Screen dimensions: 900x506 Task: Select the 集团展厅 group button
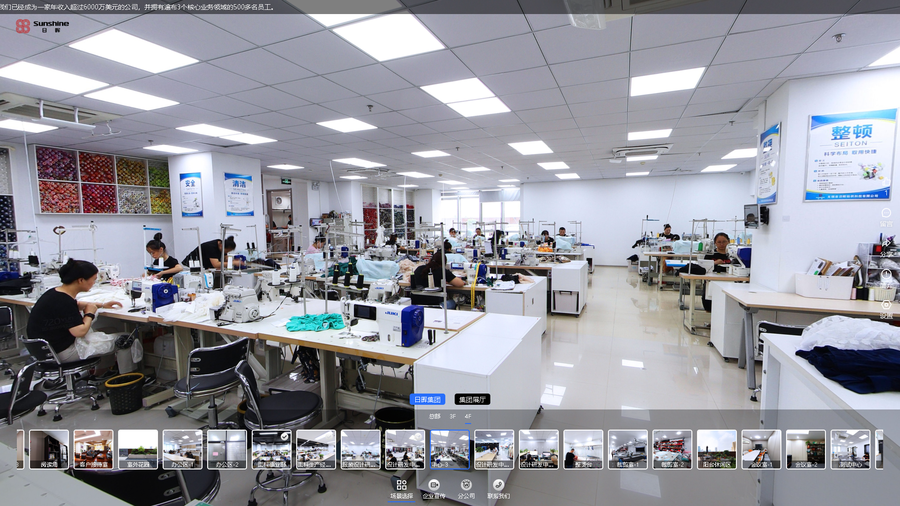click(x=472, y=399)
